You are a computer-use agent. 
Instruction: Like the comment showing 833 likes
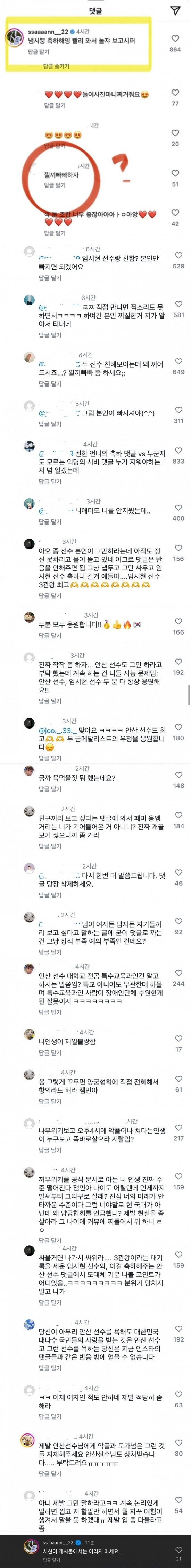coord(178,451)
